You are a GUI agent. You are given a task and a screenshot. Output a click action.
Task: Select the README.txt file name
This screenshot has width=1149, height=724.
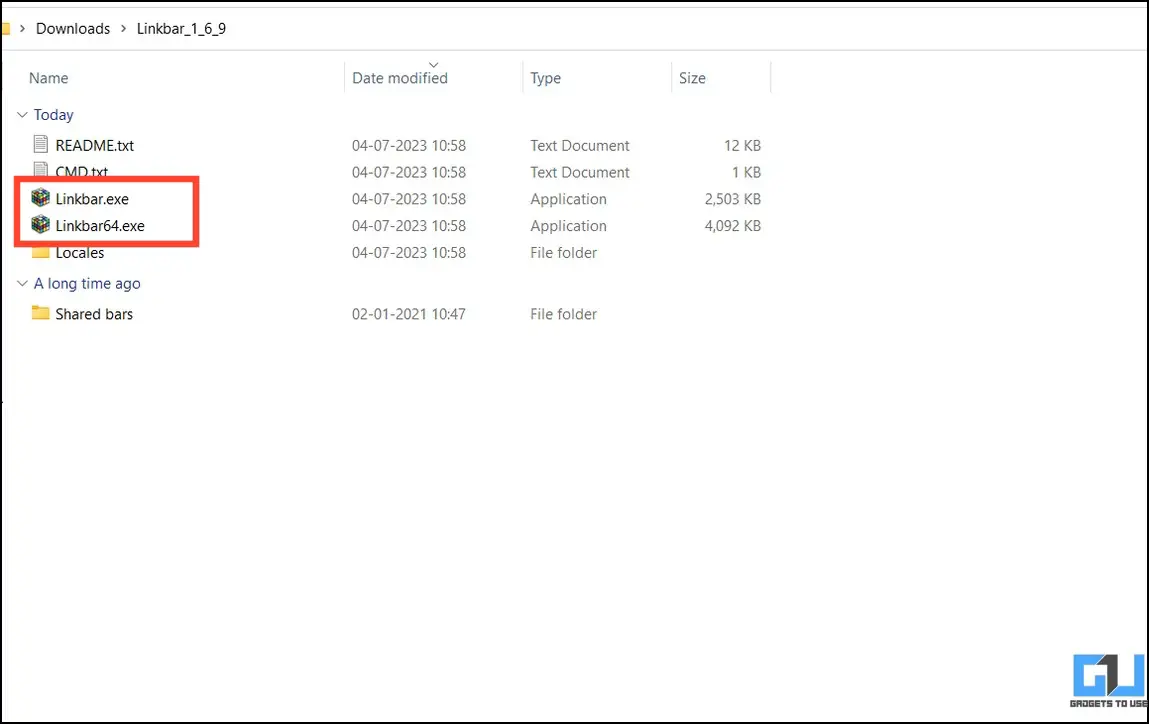pos(95,145)
